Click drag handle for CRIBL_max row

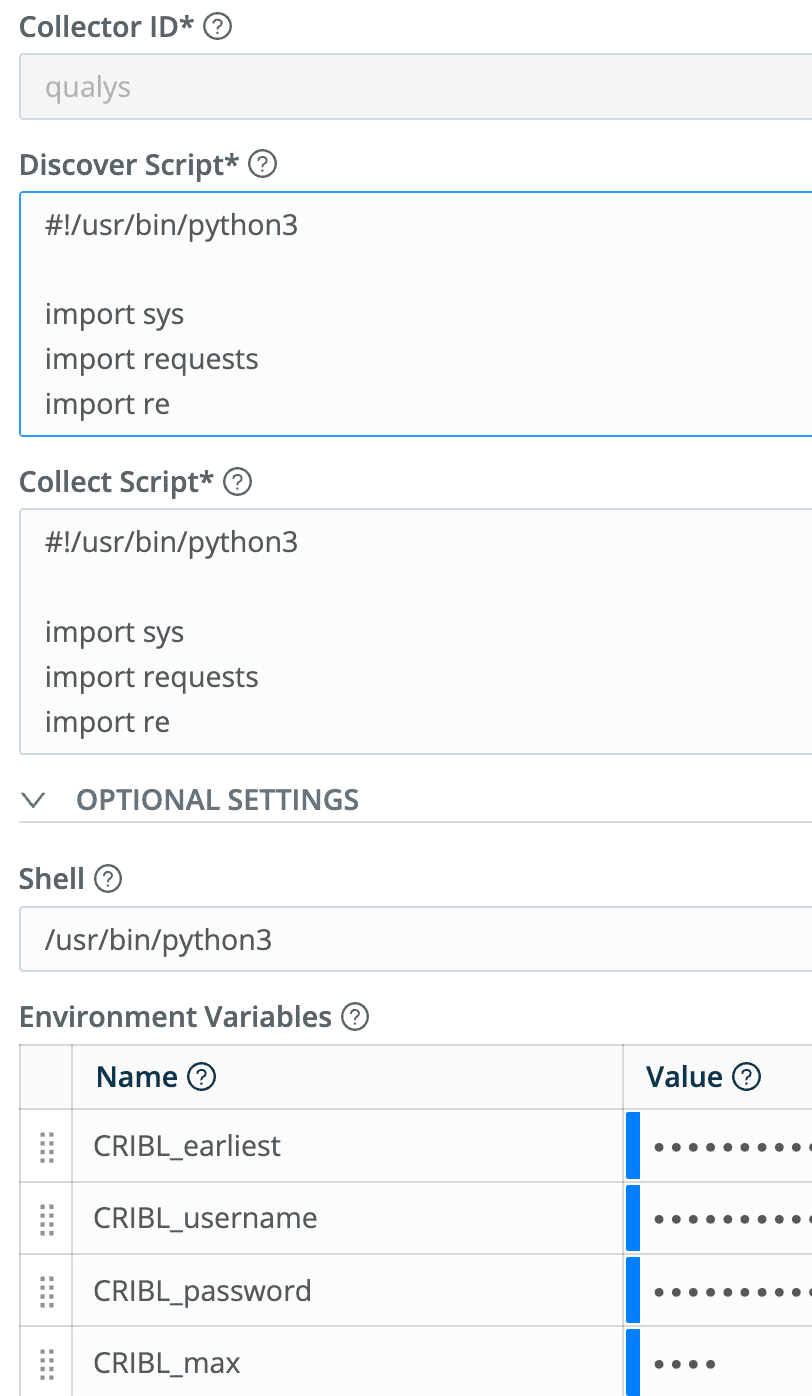pyautogui.click(x=46, y=1363)
